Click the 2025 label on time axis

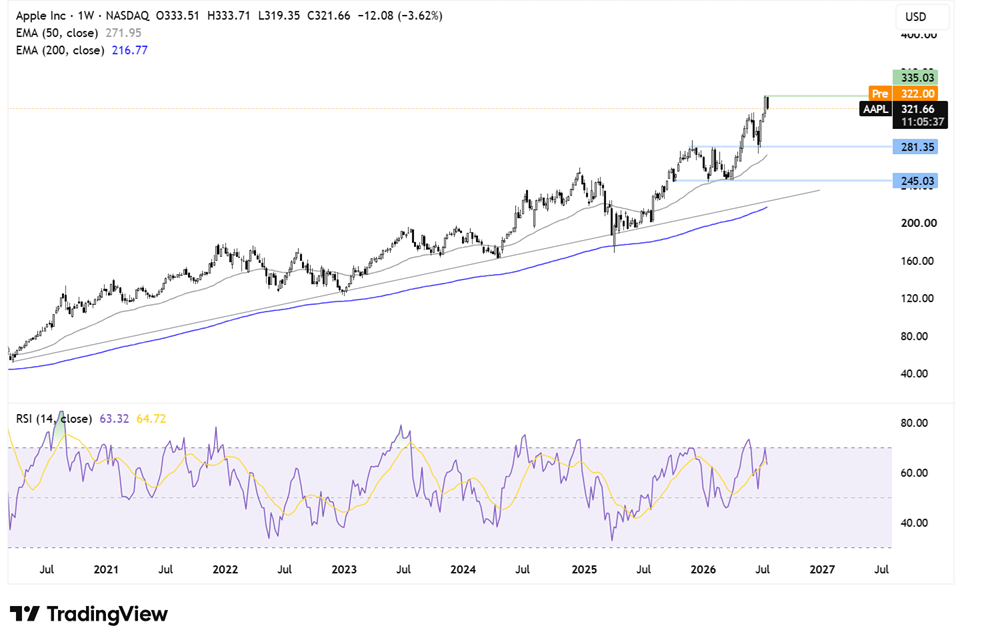point(584,569)
